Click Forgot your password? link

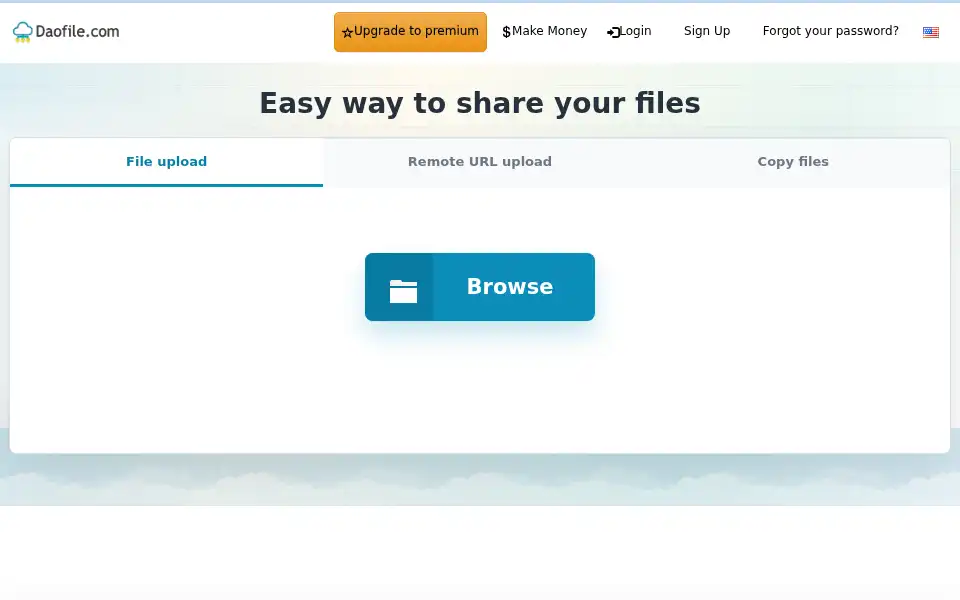(x=830, y=31)
